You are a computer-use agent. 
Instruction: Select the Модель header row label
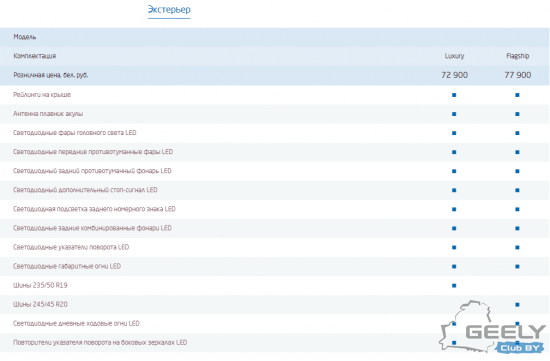coord(25,37)
